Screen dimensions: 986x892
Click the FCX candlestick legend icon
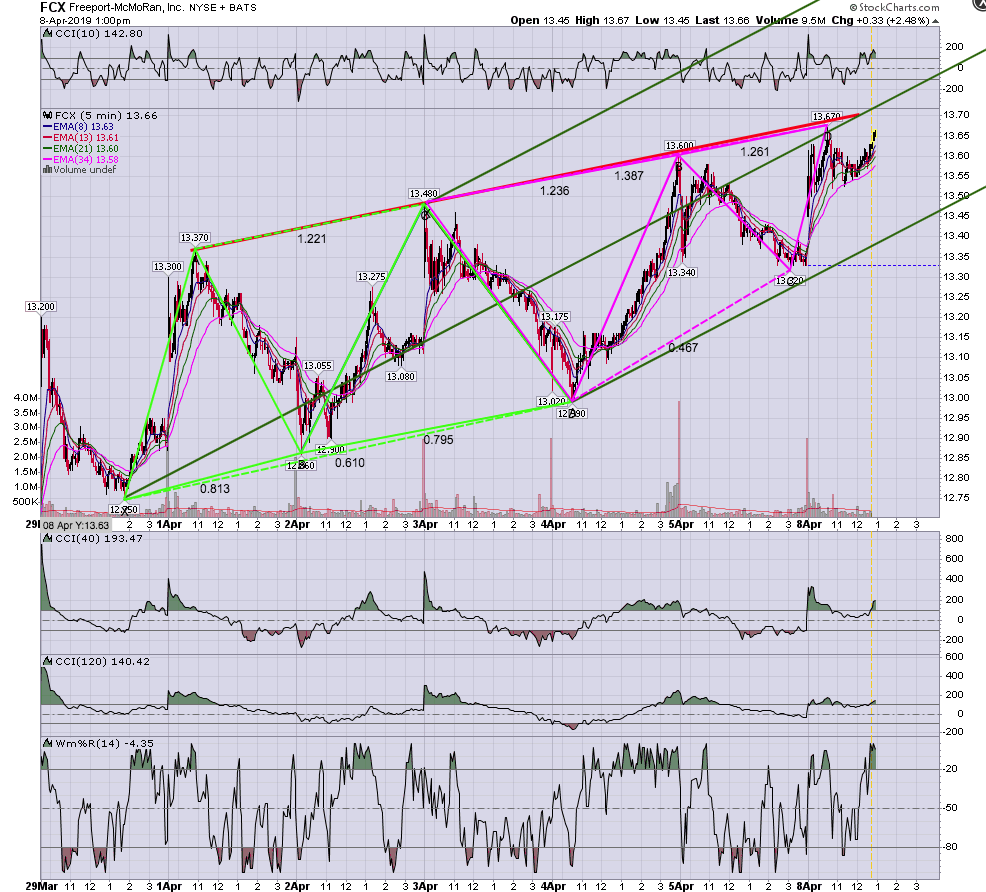[47, 116]
